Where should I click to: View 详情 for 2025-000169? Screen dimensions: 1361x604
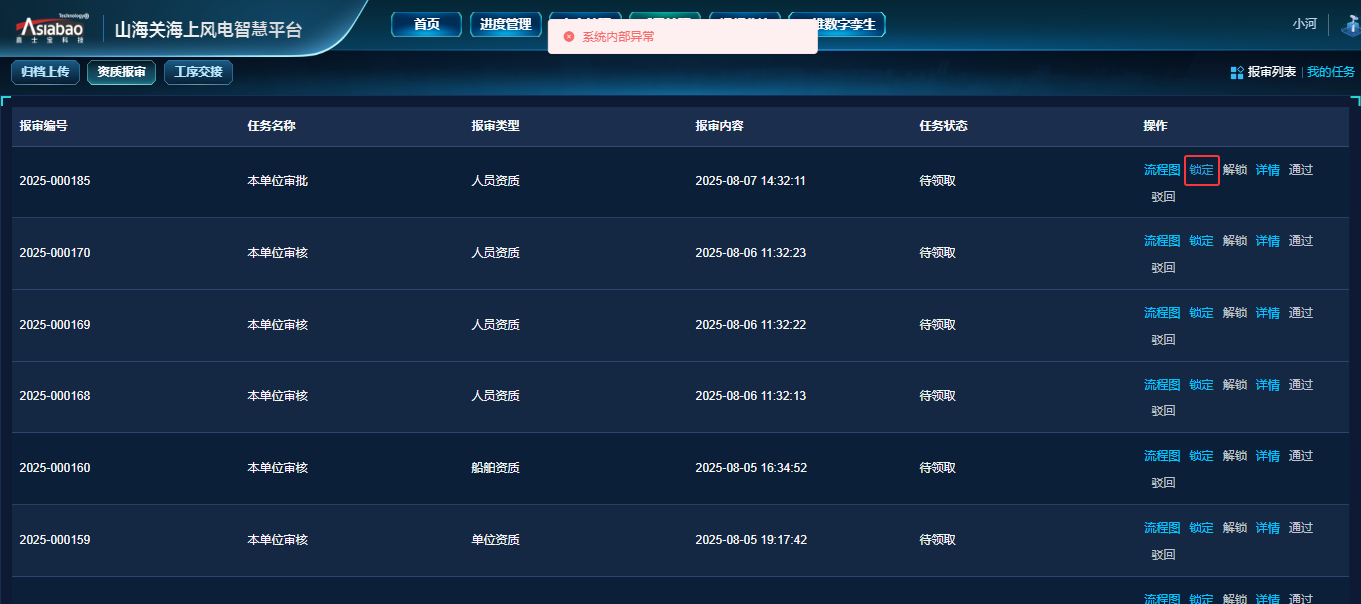1268,313
